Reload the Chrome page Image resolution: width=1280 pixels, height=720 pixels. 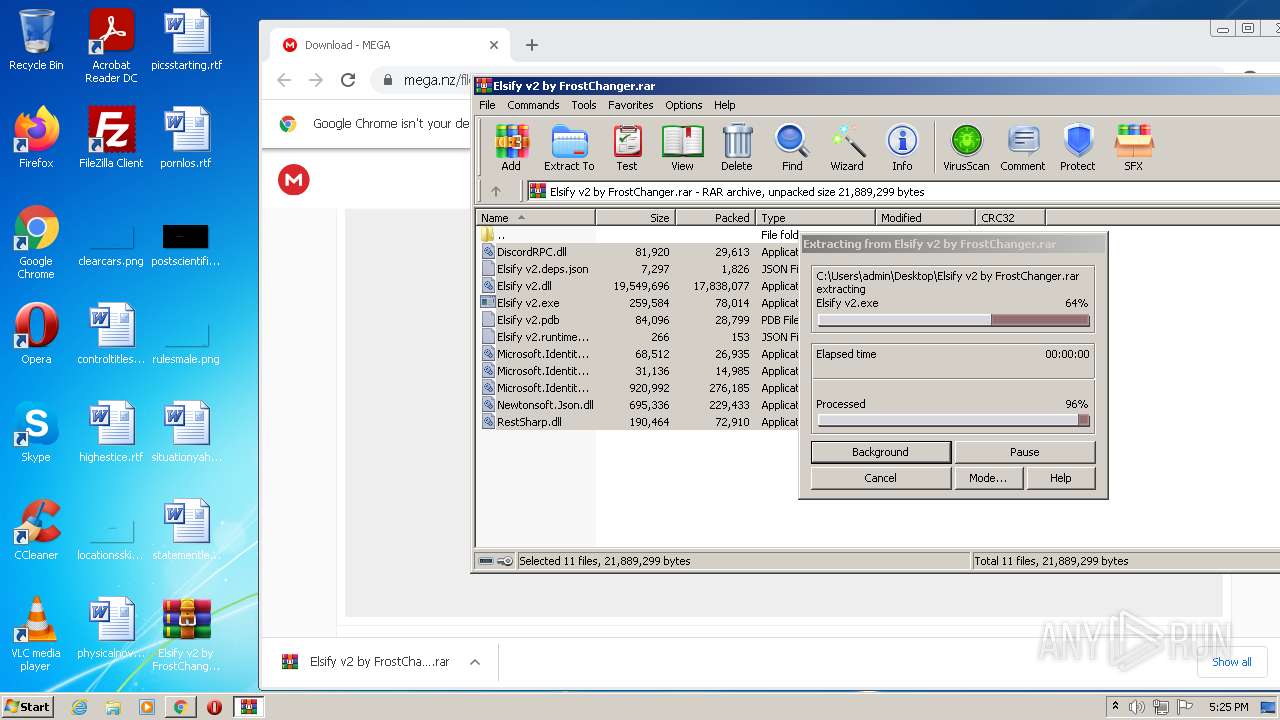pyautogui.click(x=348, y=80)
